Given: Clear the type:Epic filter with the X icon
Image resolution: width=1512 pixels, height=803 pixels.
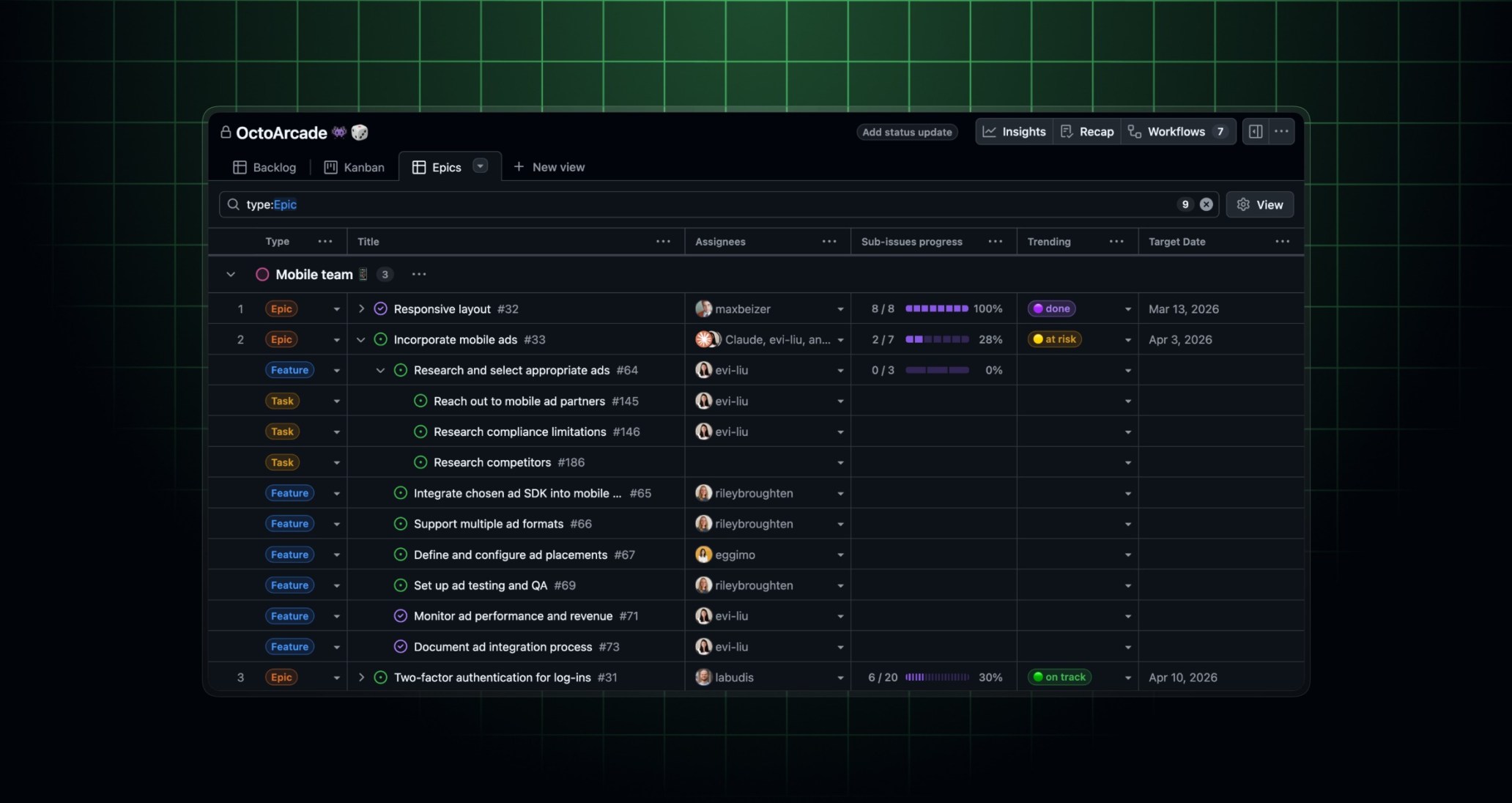Looking at the screenshot, I should point(1206,204).
